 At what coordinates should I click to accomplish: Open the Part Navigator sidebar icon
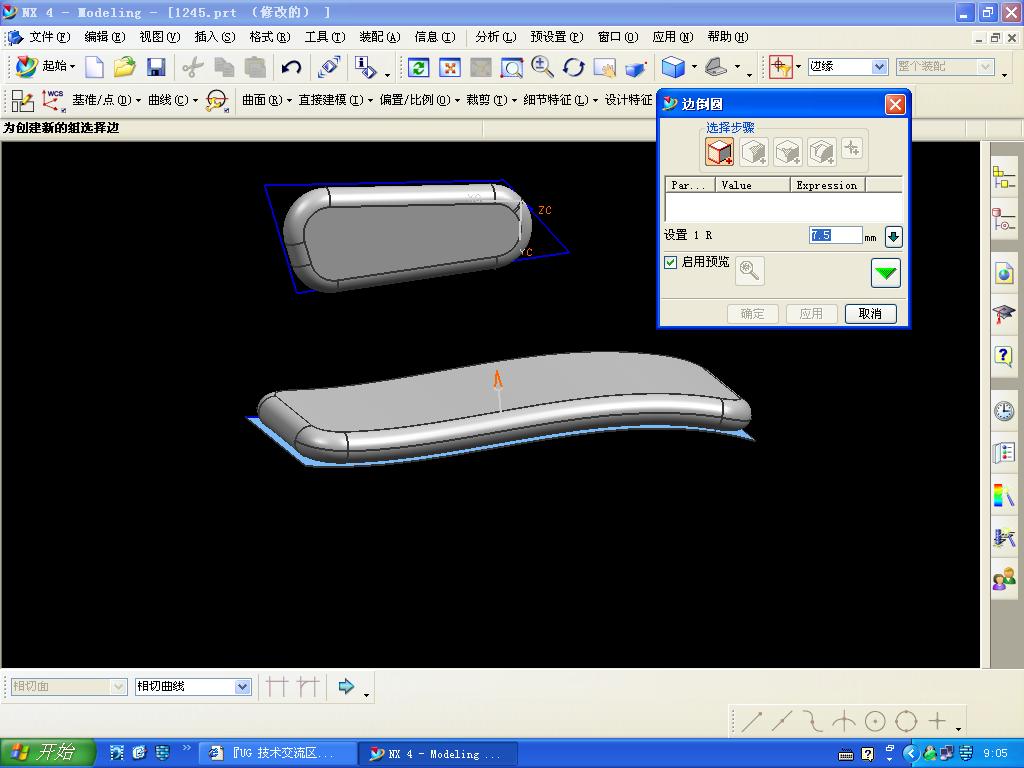click(x=1004, y=219)
